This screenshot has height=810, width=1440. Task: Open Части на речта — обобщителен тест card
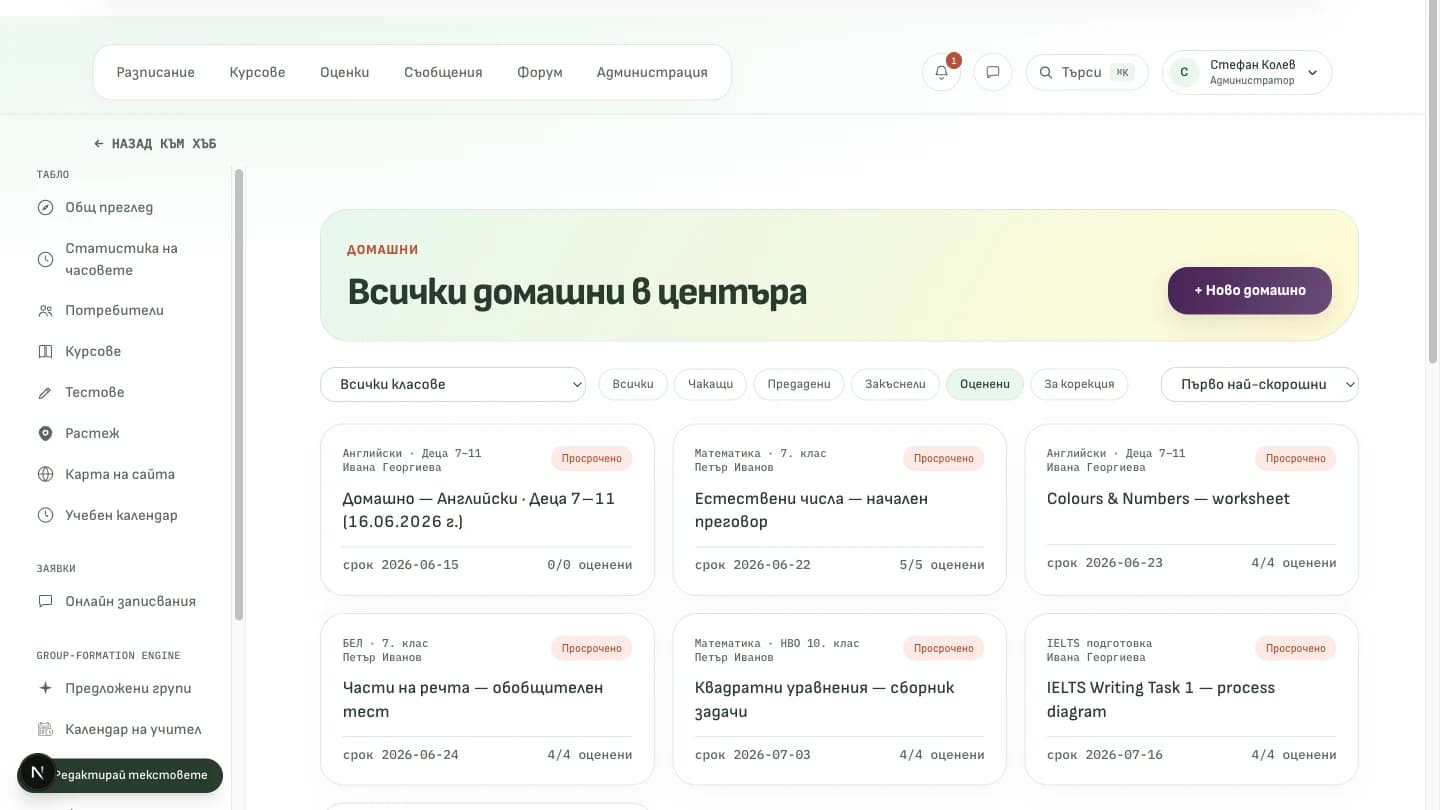click(487, 699)
